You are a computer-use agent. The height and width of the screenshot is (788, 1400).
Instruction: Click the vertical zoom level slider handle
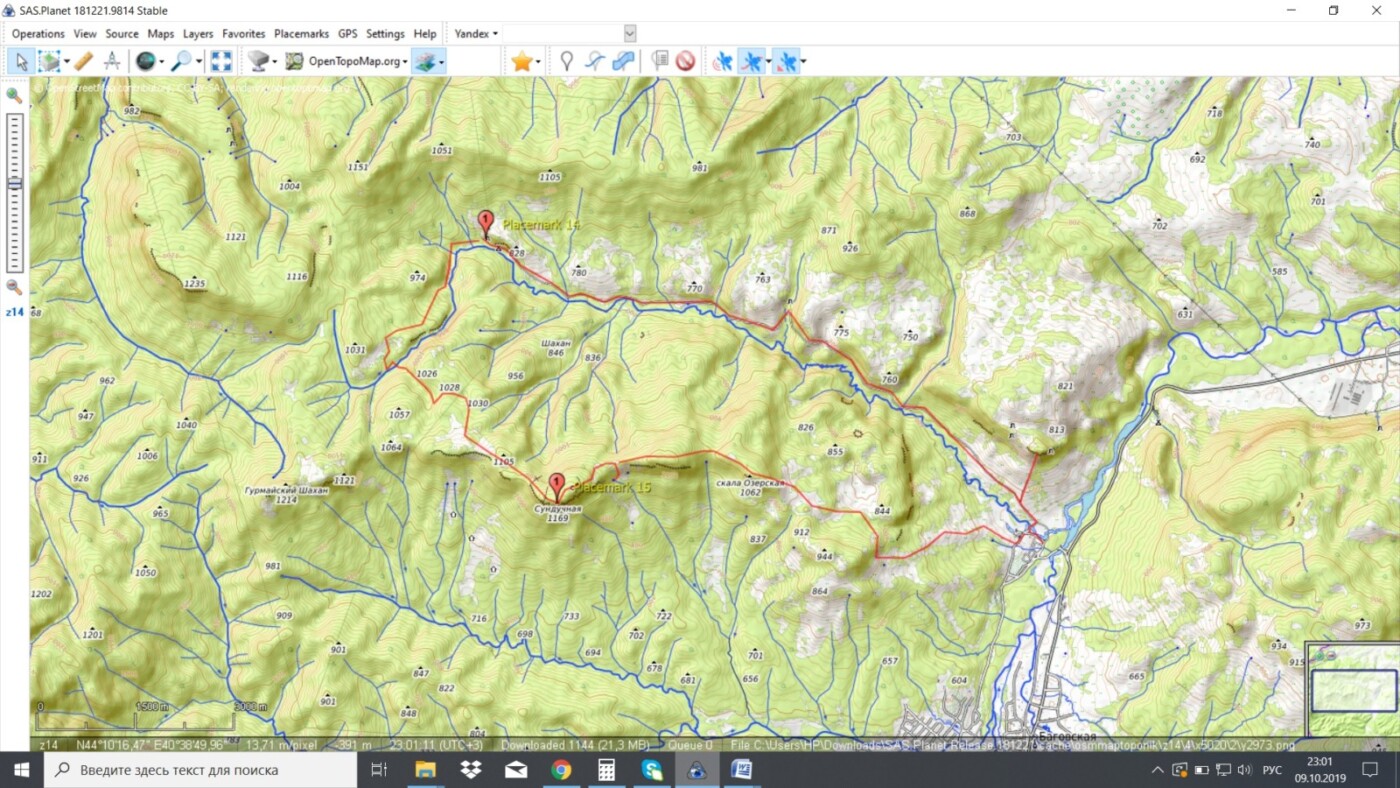click(x=14, y=184)
